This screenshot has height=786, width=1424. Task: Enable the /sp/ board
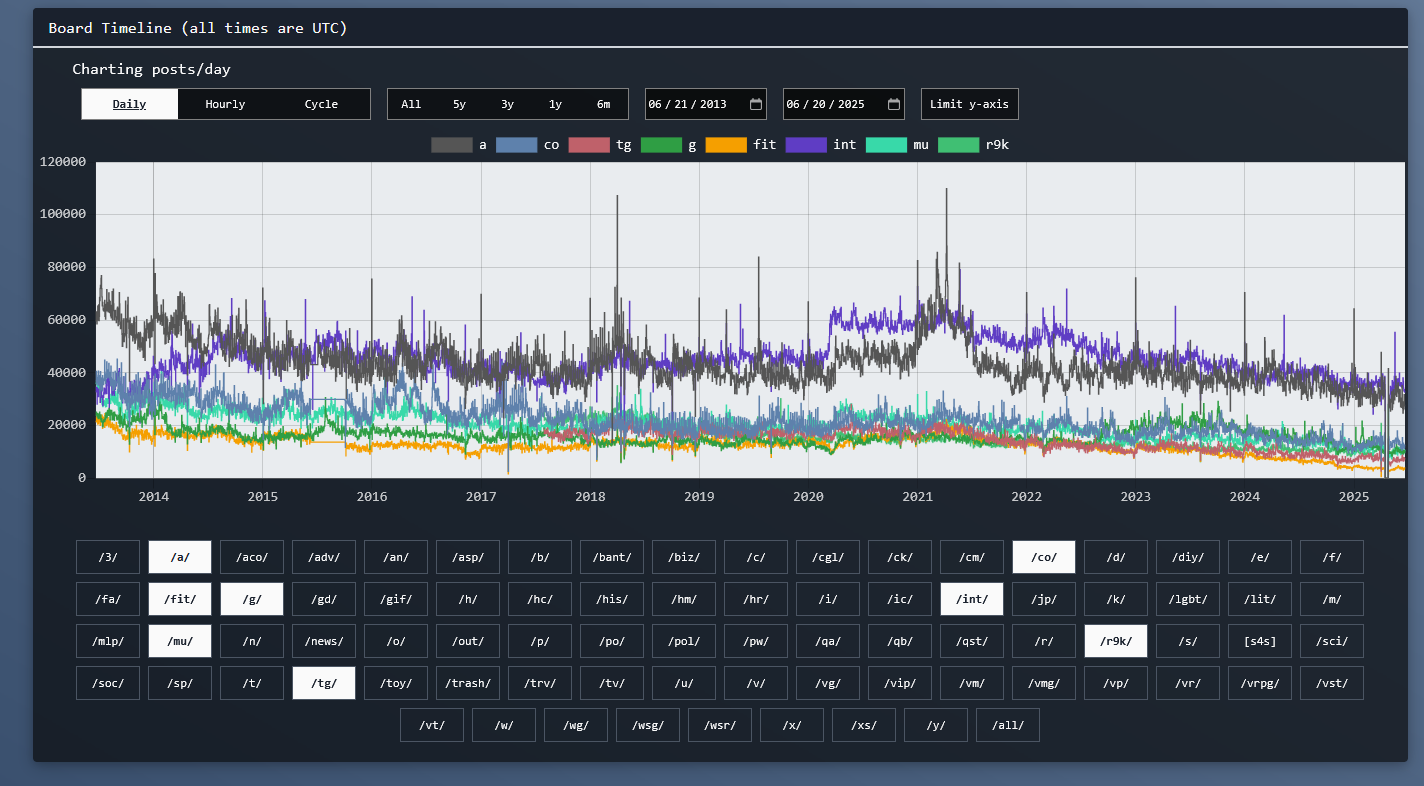[x=180, y=683]
